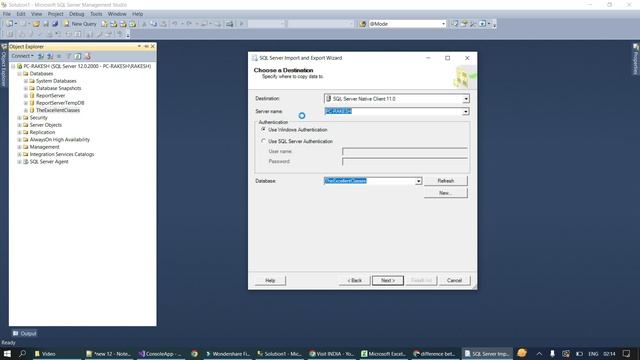Screen dimensions: 640x360
Task: Click the Refresh button in wizard
Action: pyautogui.click(x=445, y=181)
